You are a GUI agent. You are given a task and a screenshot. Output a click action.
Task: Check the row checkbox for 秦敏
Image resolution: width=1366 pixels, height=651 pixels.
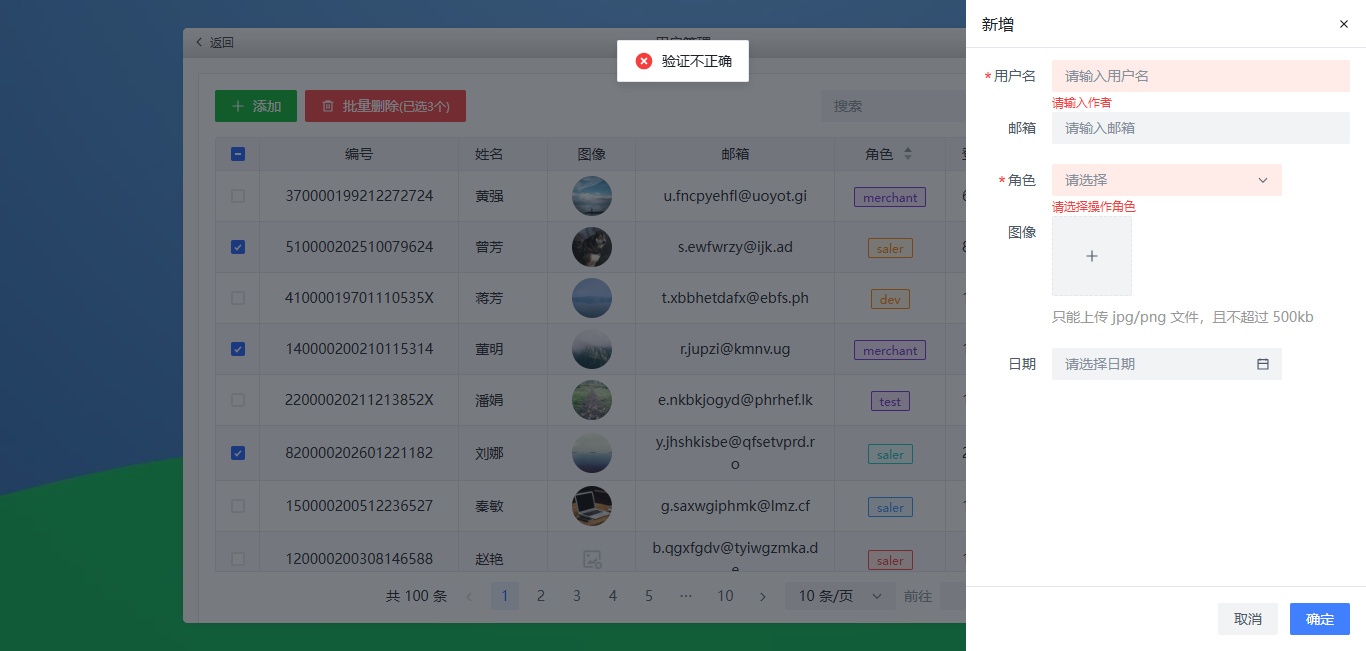(238, 506)
